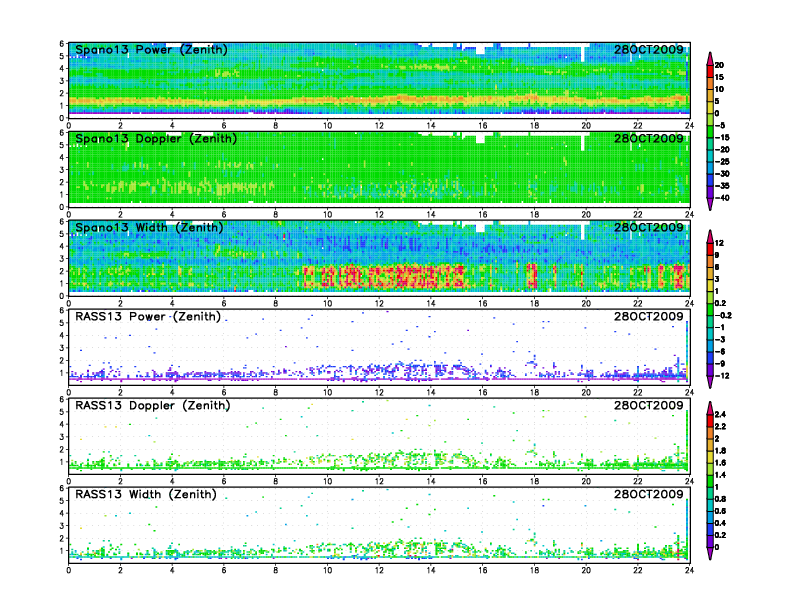Click hour 6 tick below RASS13 Doppler panel
Viewport: 792px width, 612px height.
224,481
